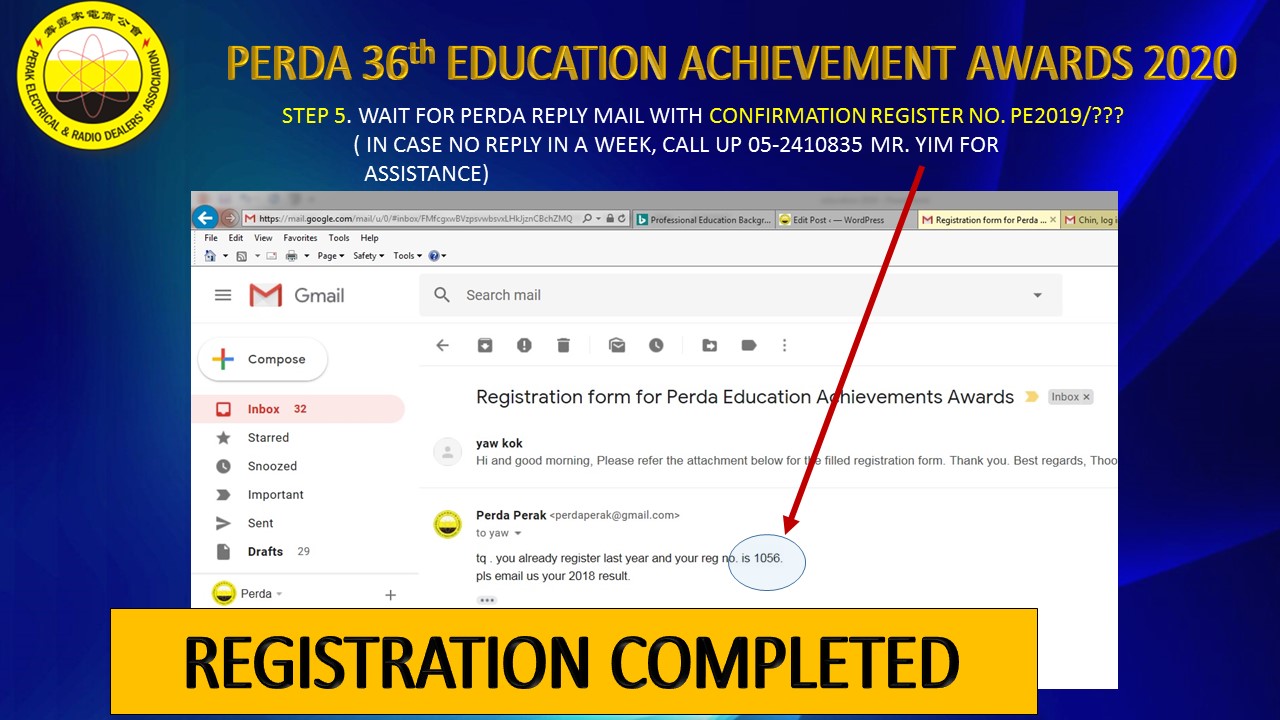Mark email as unread via envelope icon
Image resolution: width=1280 pixels, height=720 pixels.
click(617, 345)
